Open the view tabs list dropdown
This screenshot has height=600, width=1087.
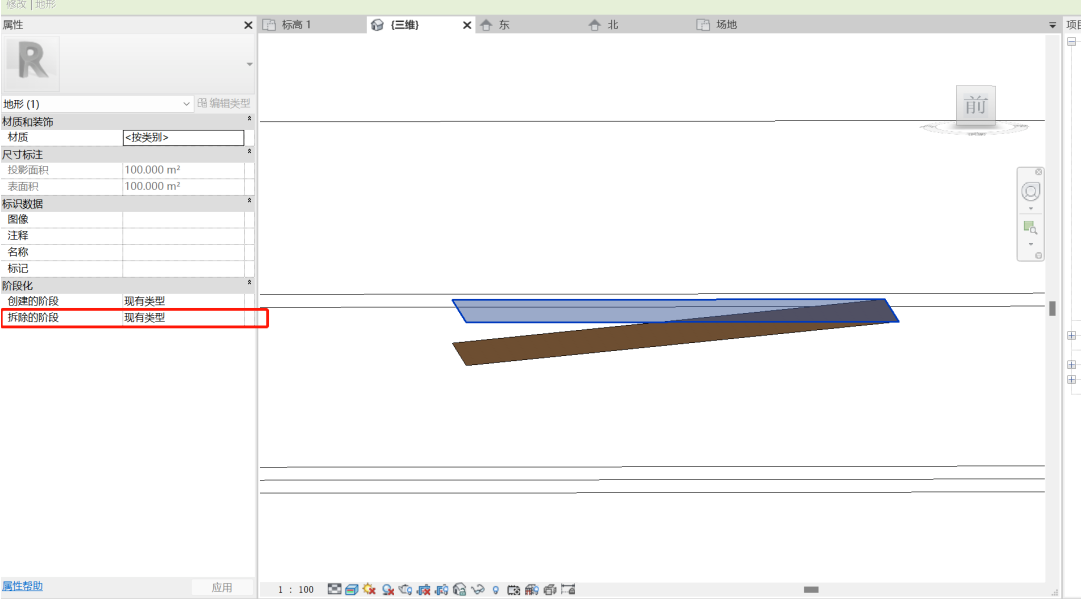coord(1052,25)
